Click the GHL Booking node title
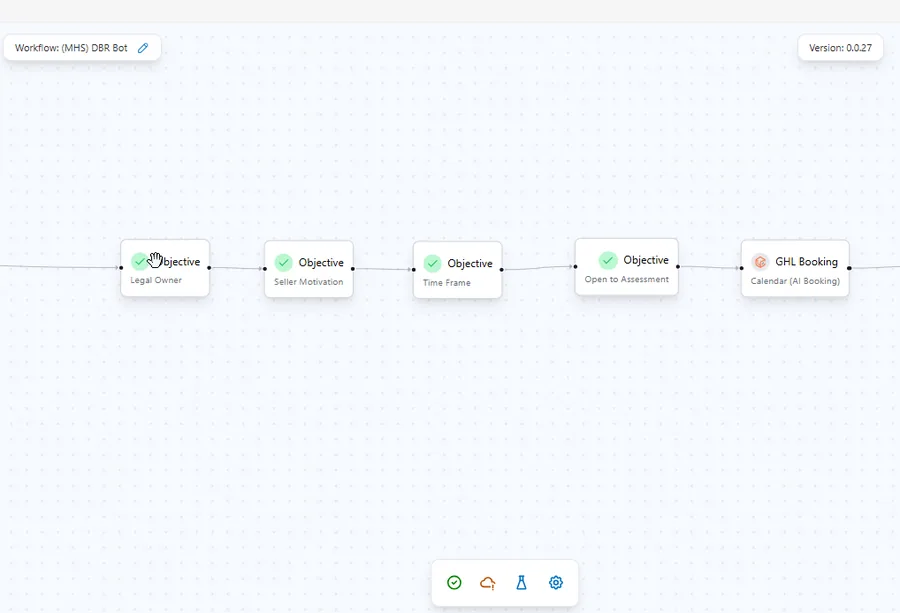Image resolution: width=900 pixels, height=613 pixels. [806, 262]
